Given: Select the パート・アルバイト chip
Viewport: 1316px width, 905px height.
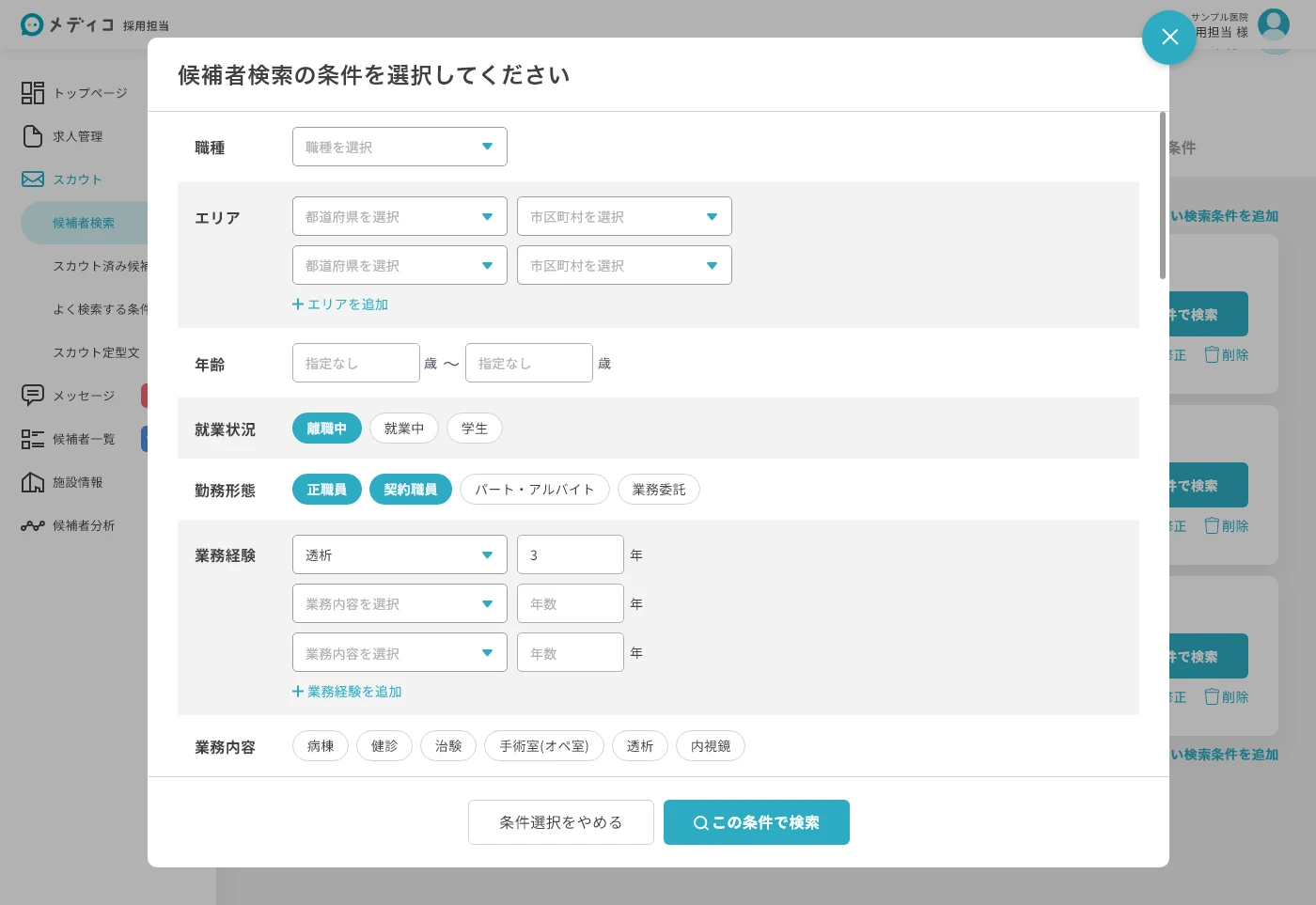Looking at the screenshot, I should [x=535, y=490].
